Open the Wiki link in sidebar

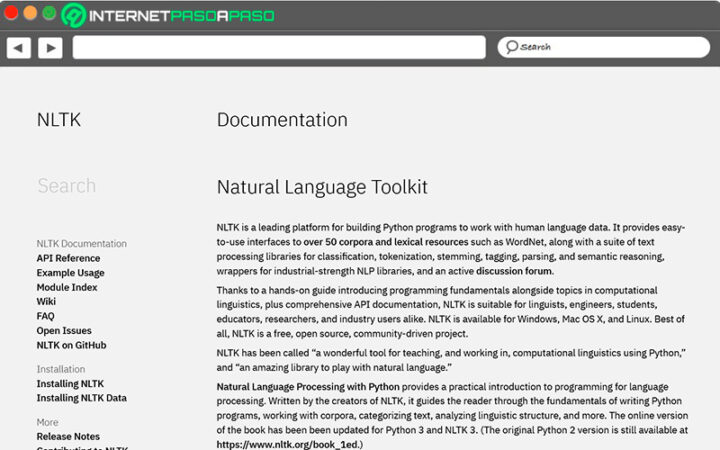click(46, 302)
